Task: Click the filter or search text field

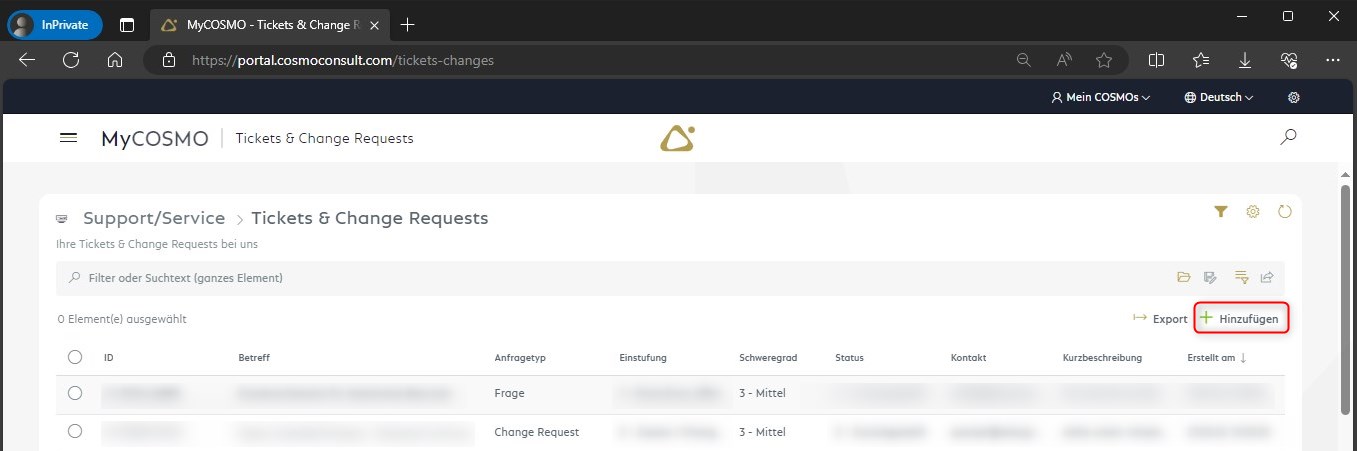Action: tap(600, 277)
